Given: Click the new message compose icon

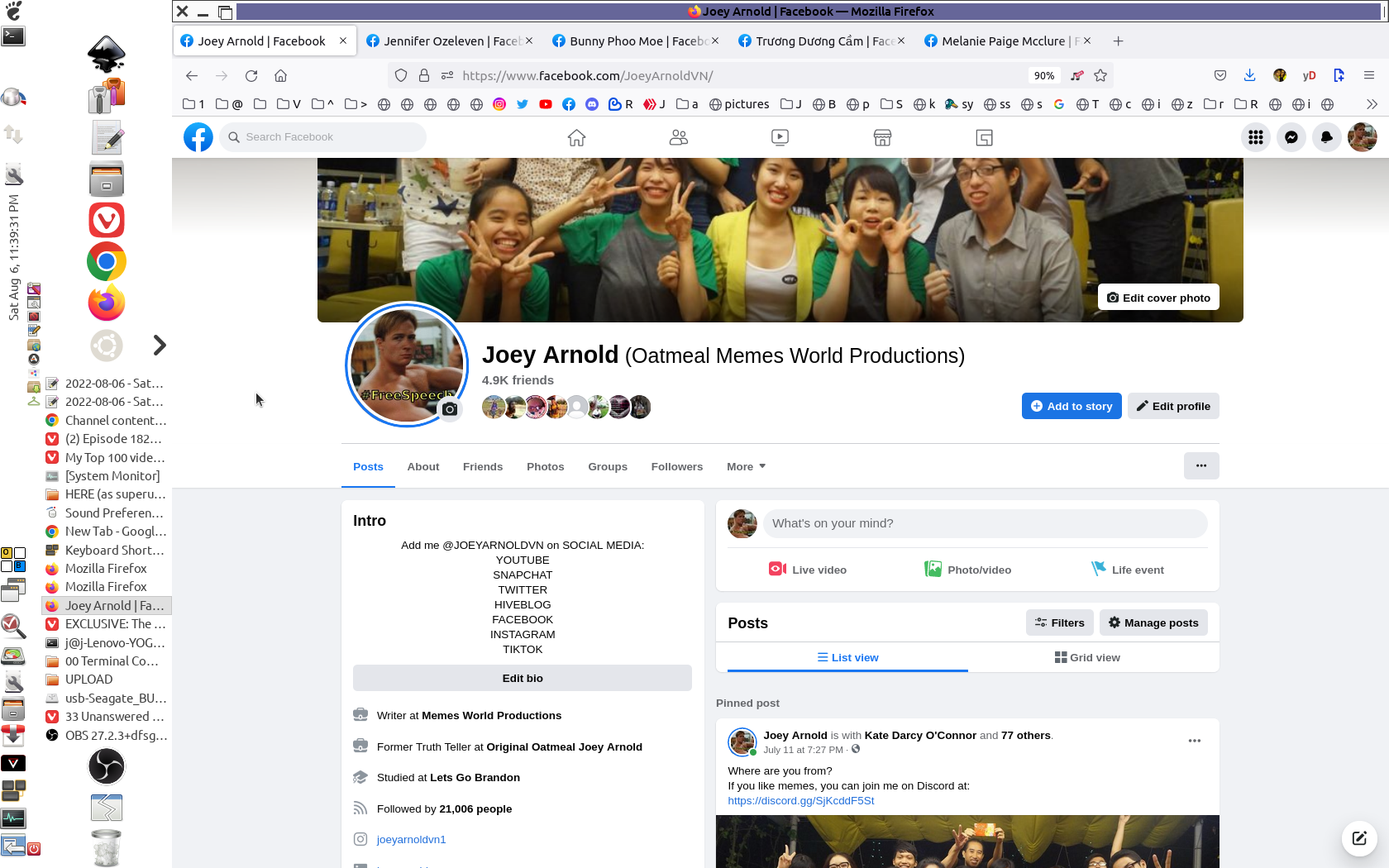Looking at the screenshot, I should (1359, 838).
